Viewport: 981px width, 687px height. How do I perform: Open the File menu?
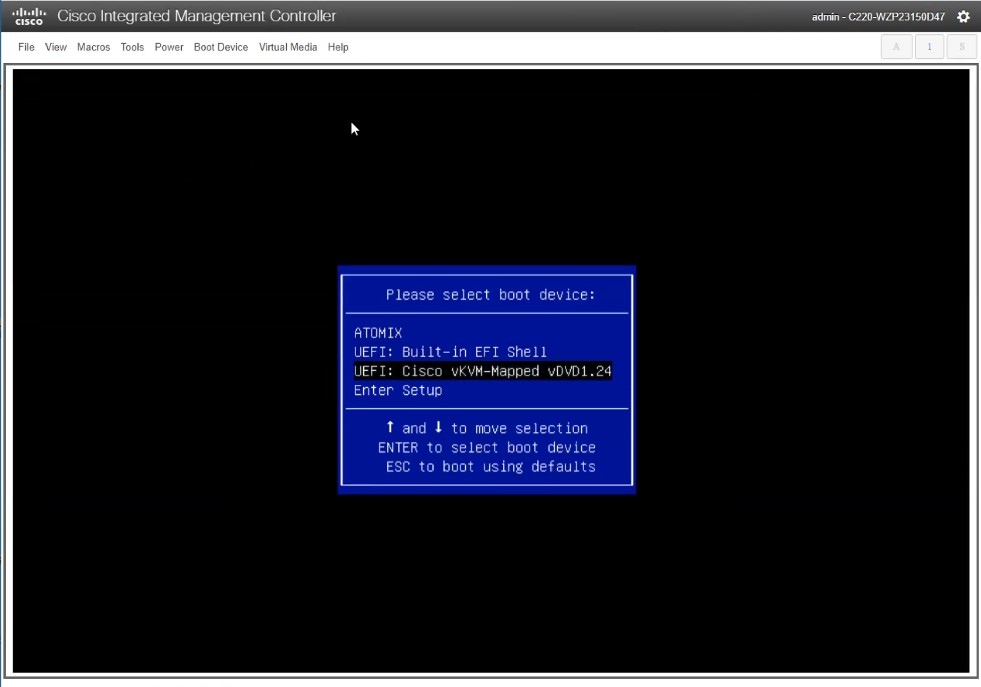coord(26,47)
